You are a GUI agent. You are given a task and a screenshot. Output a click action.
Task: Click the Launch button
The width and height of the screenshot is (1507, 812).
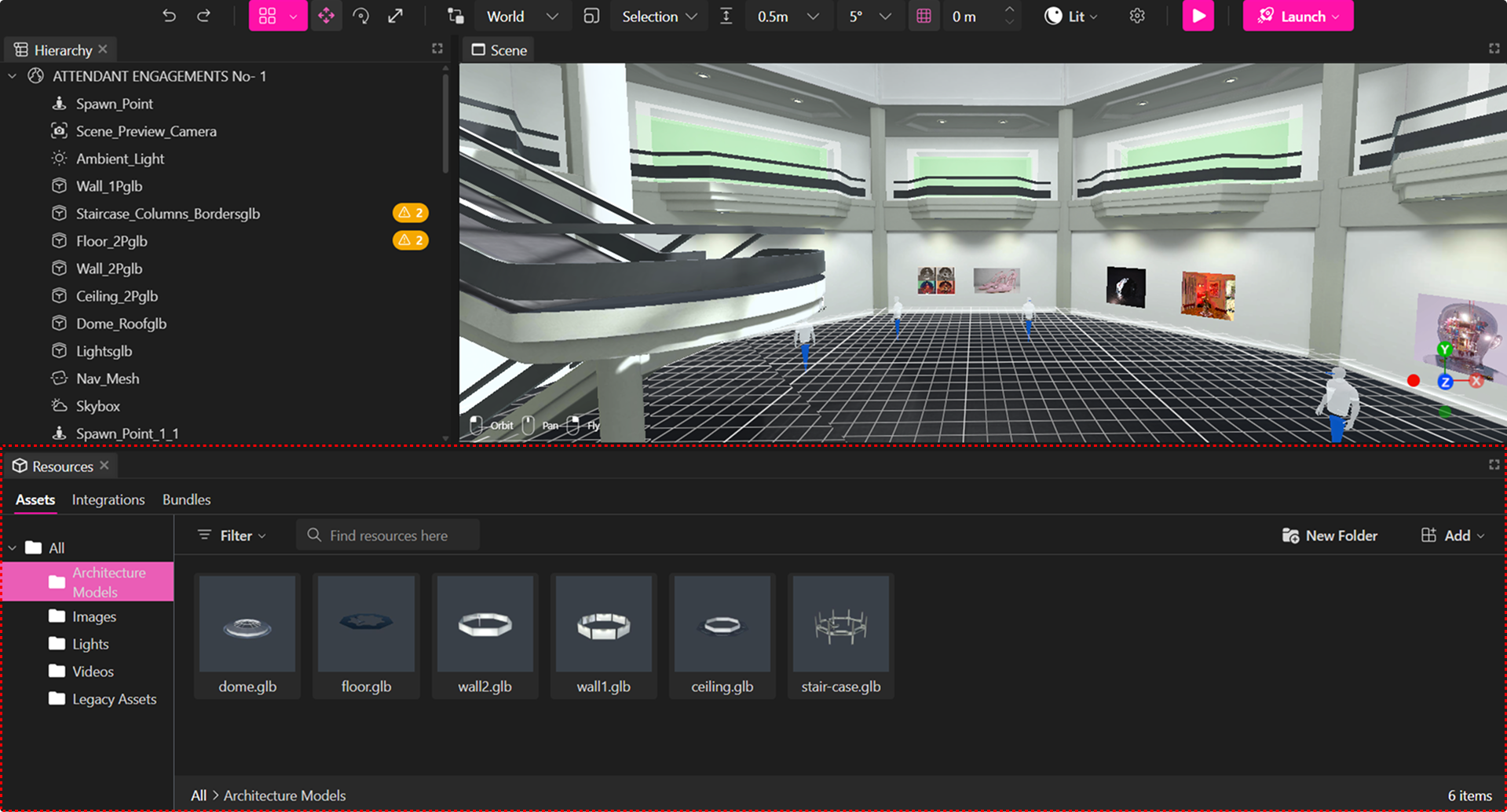coord(1297,16)
